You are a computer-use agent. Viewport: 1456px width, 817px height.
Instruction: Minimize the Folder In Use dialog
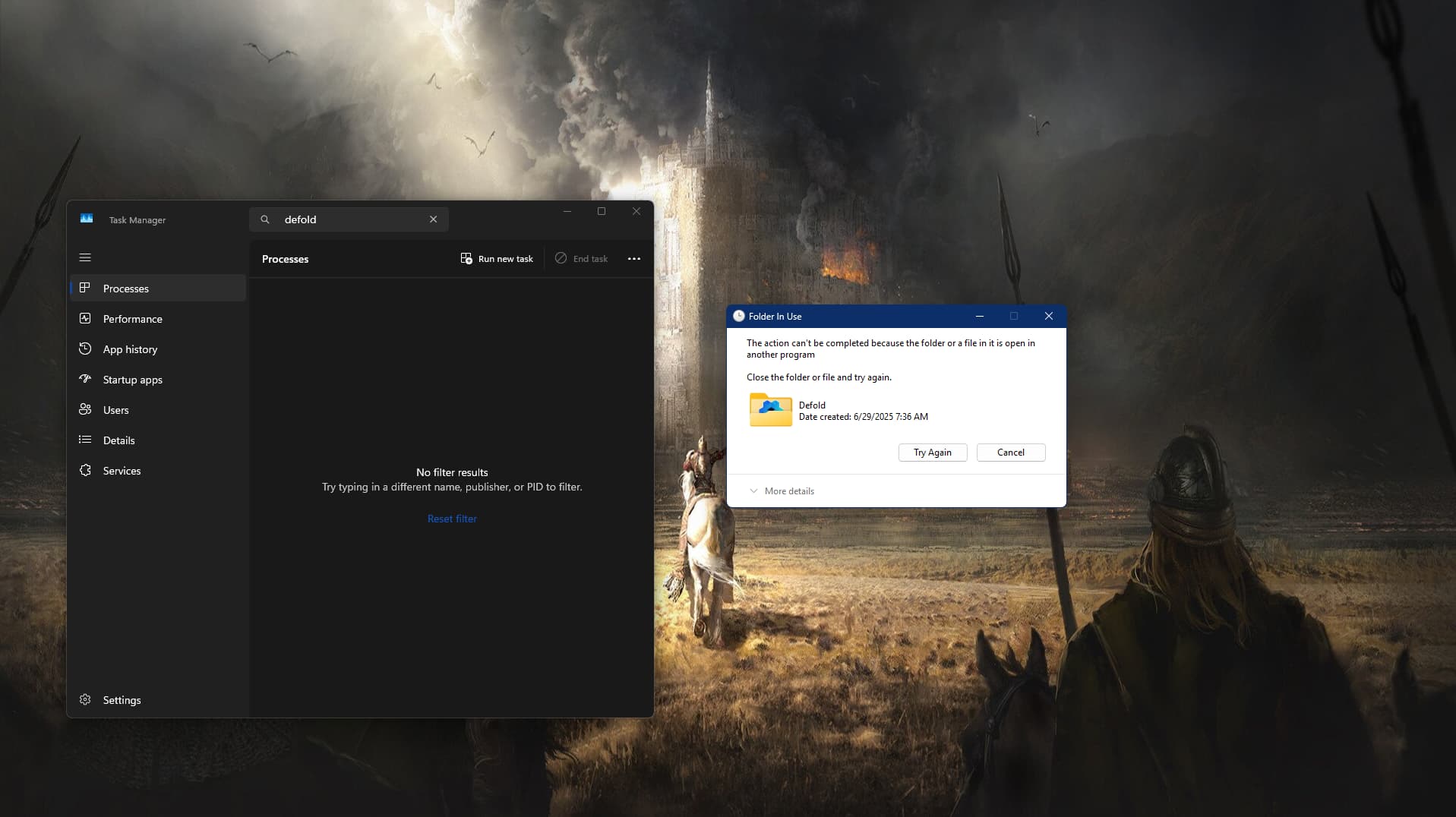coord(980,316)
